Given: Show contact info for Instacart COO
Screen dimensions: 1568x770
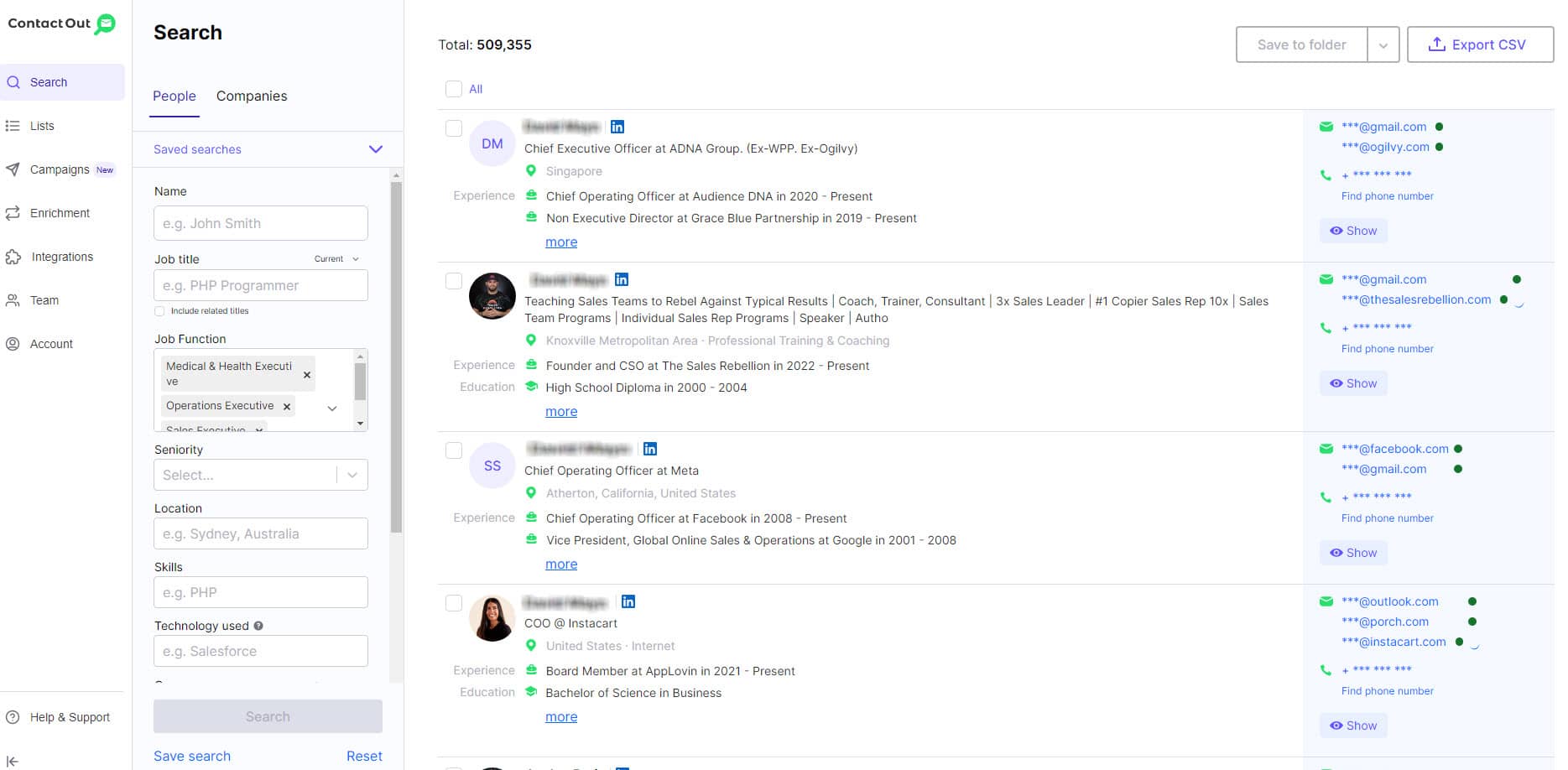Looking at the screenshot, I should pos(1353,726).
